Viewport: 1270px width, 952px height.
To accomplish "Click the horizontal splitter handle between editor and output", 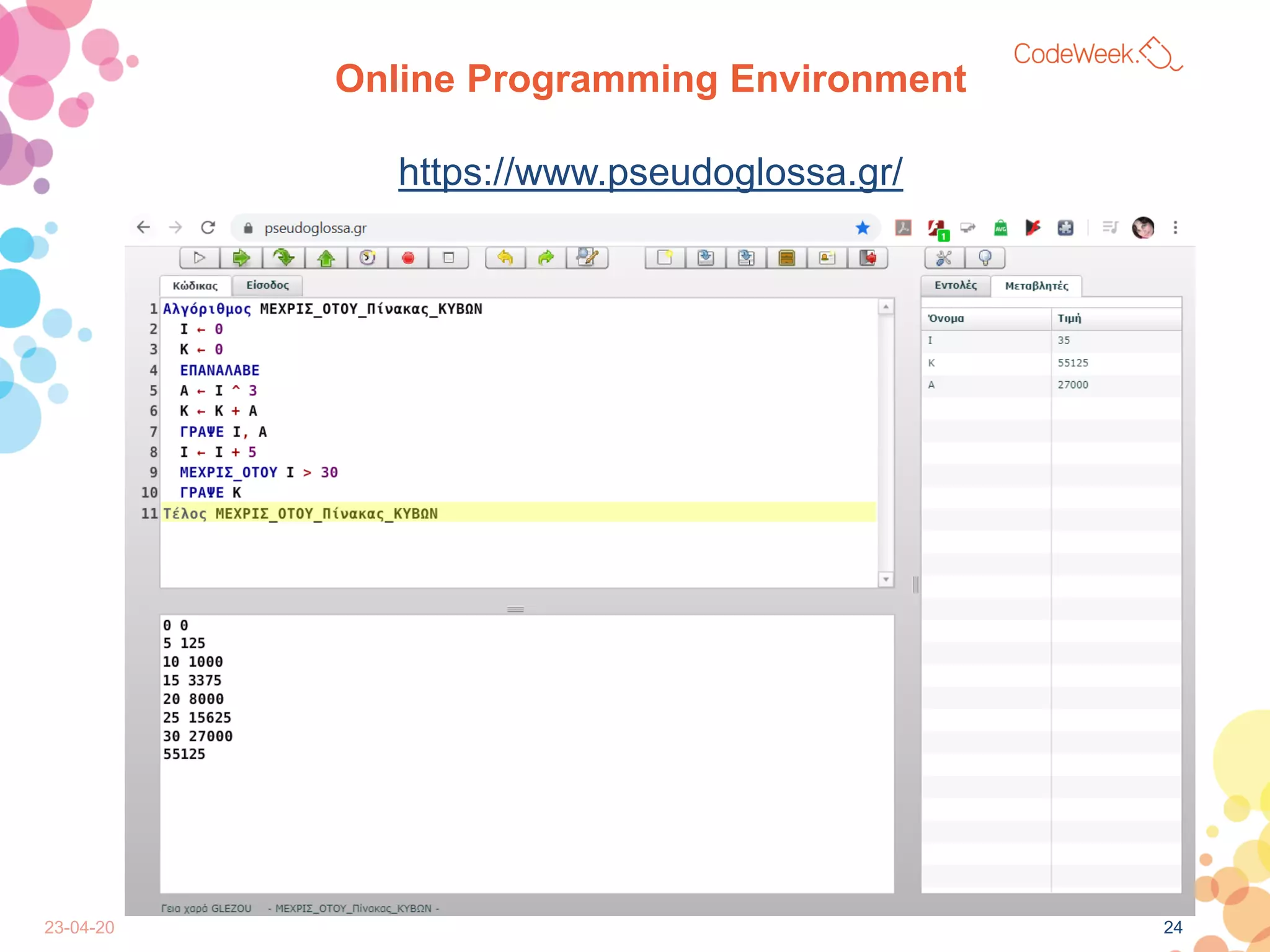I will 515,609.
